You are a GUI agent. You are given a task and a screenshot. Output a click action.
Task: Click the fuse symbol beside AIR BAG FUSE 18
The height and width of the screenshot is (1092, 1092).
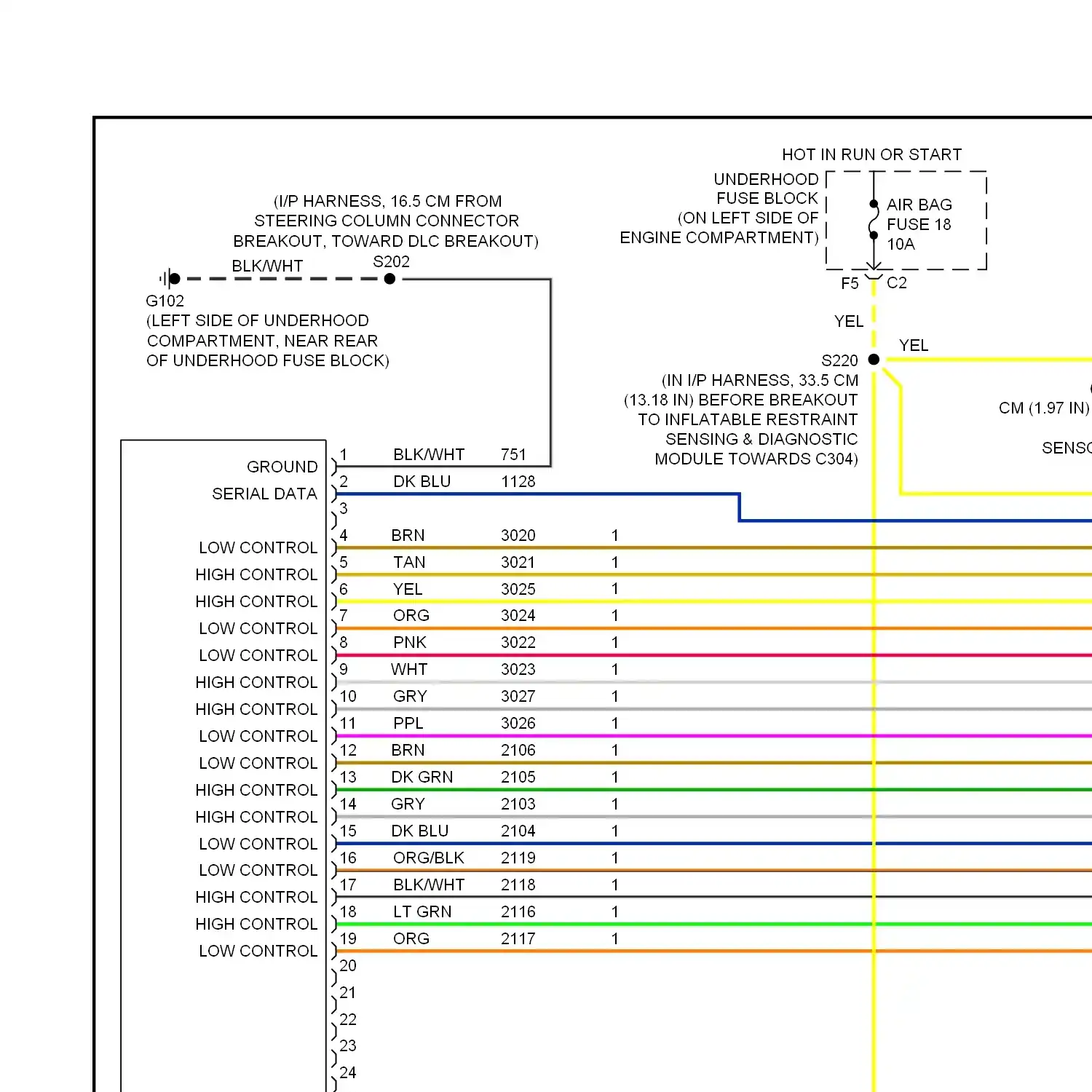874,220
